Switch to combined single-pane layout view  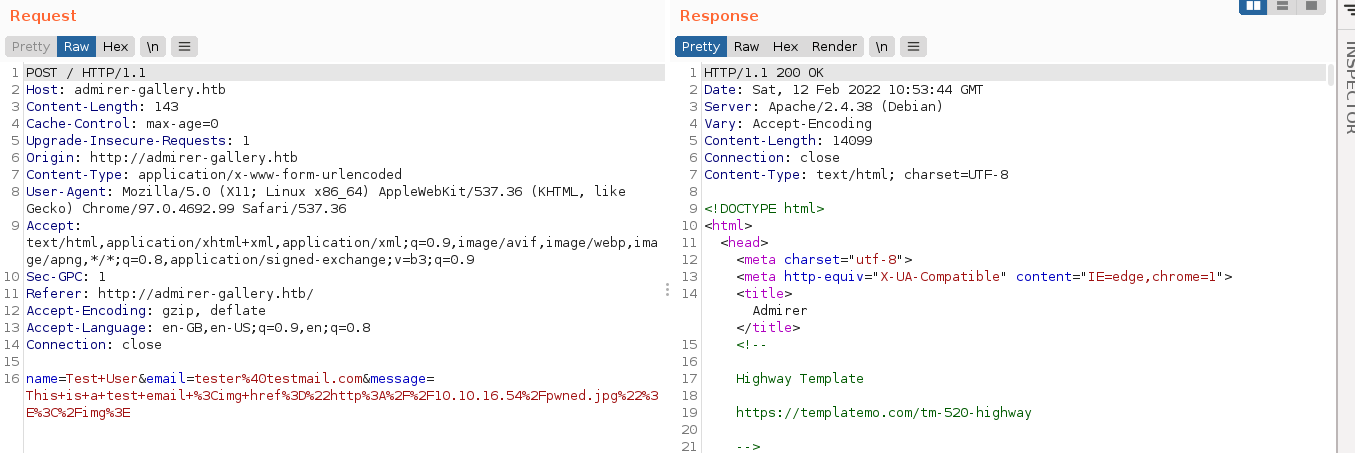[1309, 6]
